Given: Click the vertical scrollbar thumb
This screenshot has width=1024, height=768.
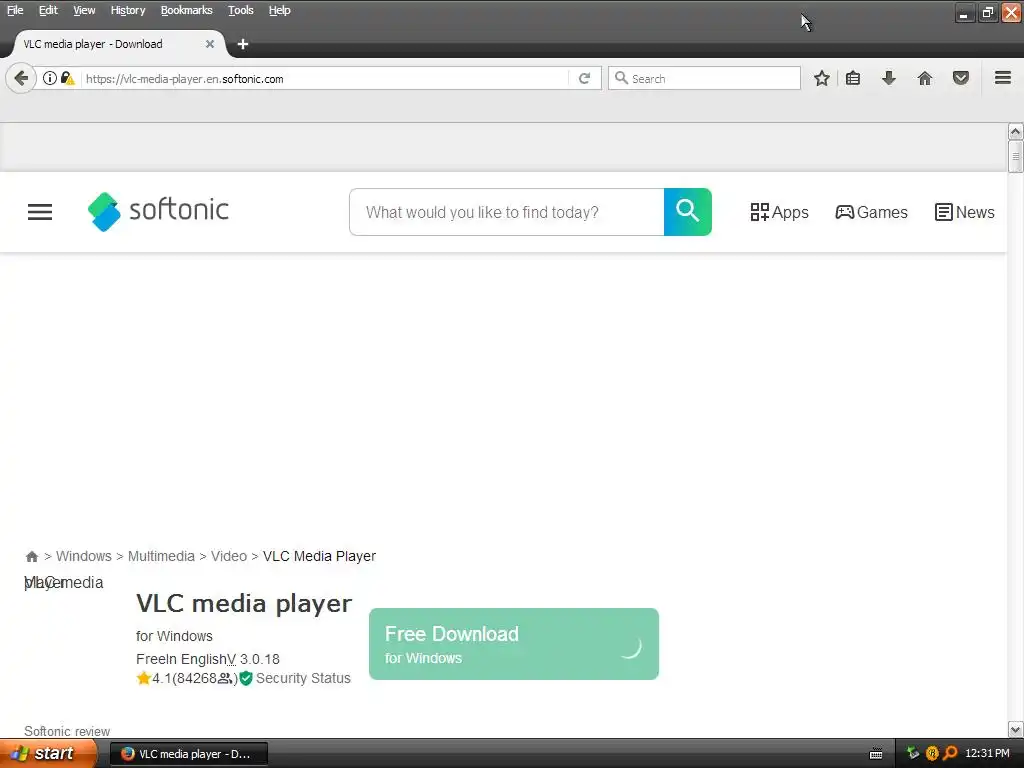Looking at the screenshot, I should pyautogui.click(x=1015, y=157).
